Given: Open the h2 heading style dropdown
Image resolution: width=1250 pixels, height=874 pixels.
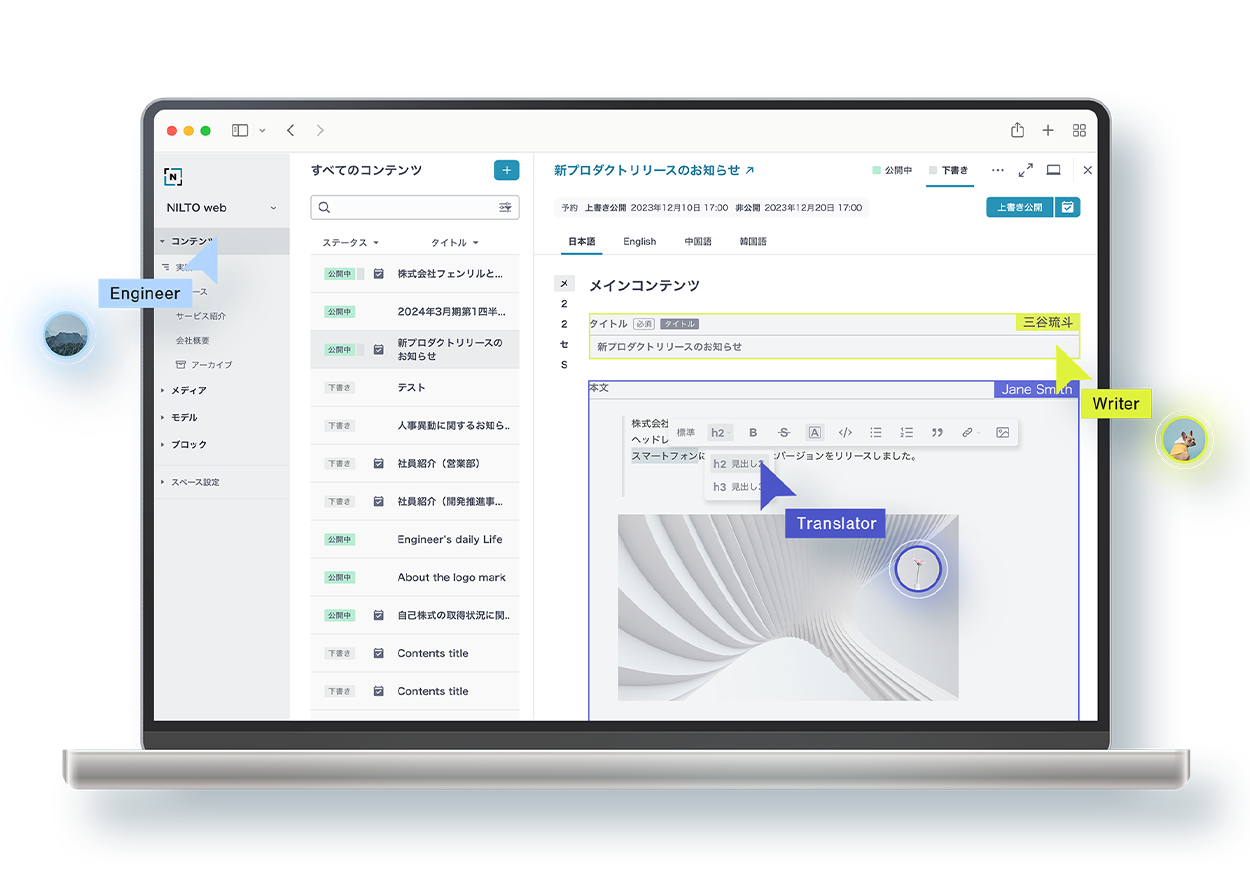Looking at the screenshot, I should (721, 432).
